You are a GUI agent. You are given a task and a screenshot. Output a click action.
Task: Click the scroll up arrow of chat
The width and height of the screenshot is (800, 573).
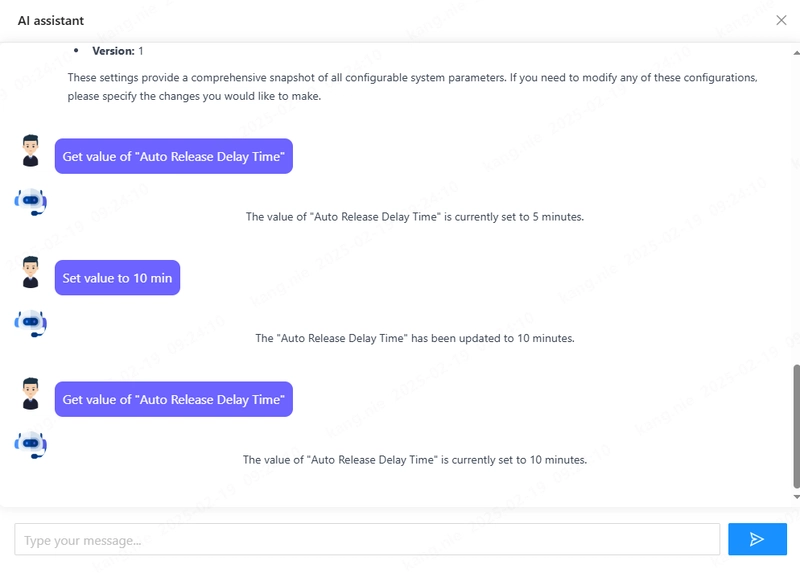coord(796,53)
